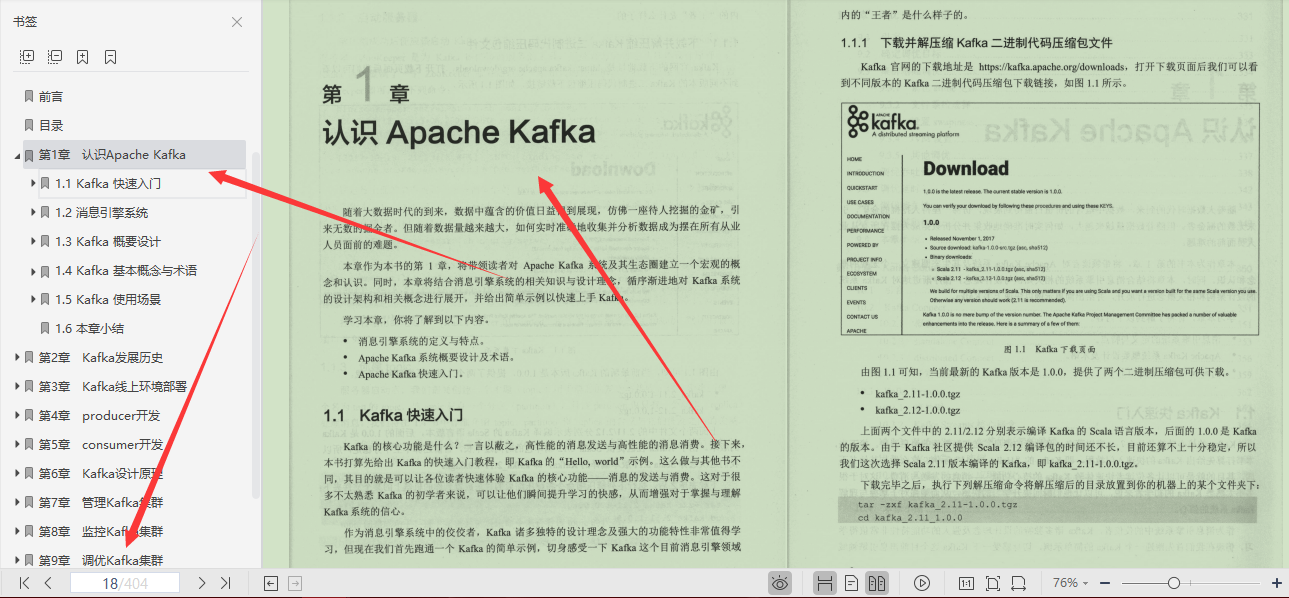
Task: Start slideshow playback
Action: click(922, 583)
